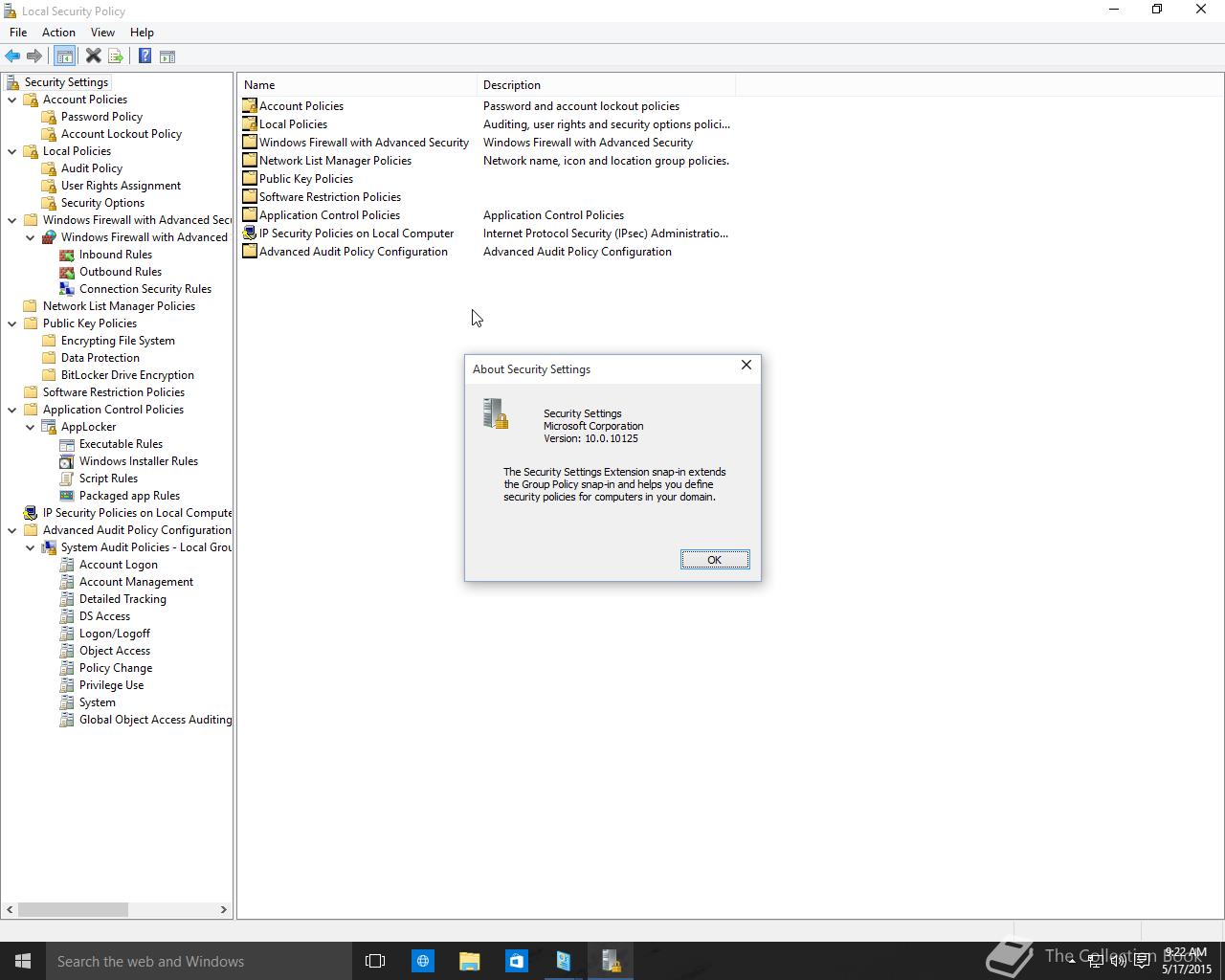Select Password Policy in the tree

click(x=101, y=117)
